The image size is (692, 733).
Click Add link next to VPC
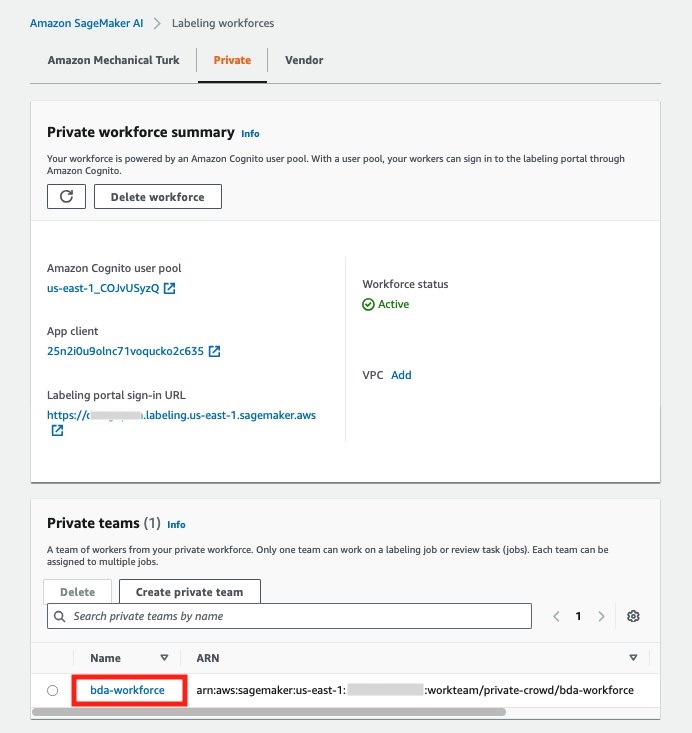[x=401, y=375]
